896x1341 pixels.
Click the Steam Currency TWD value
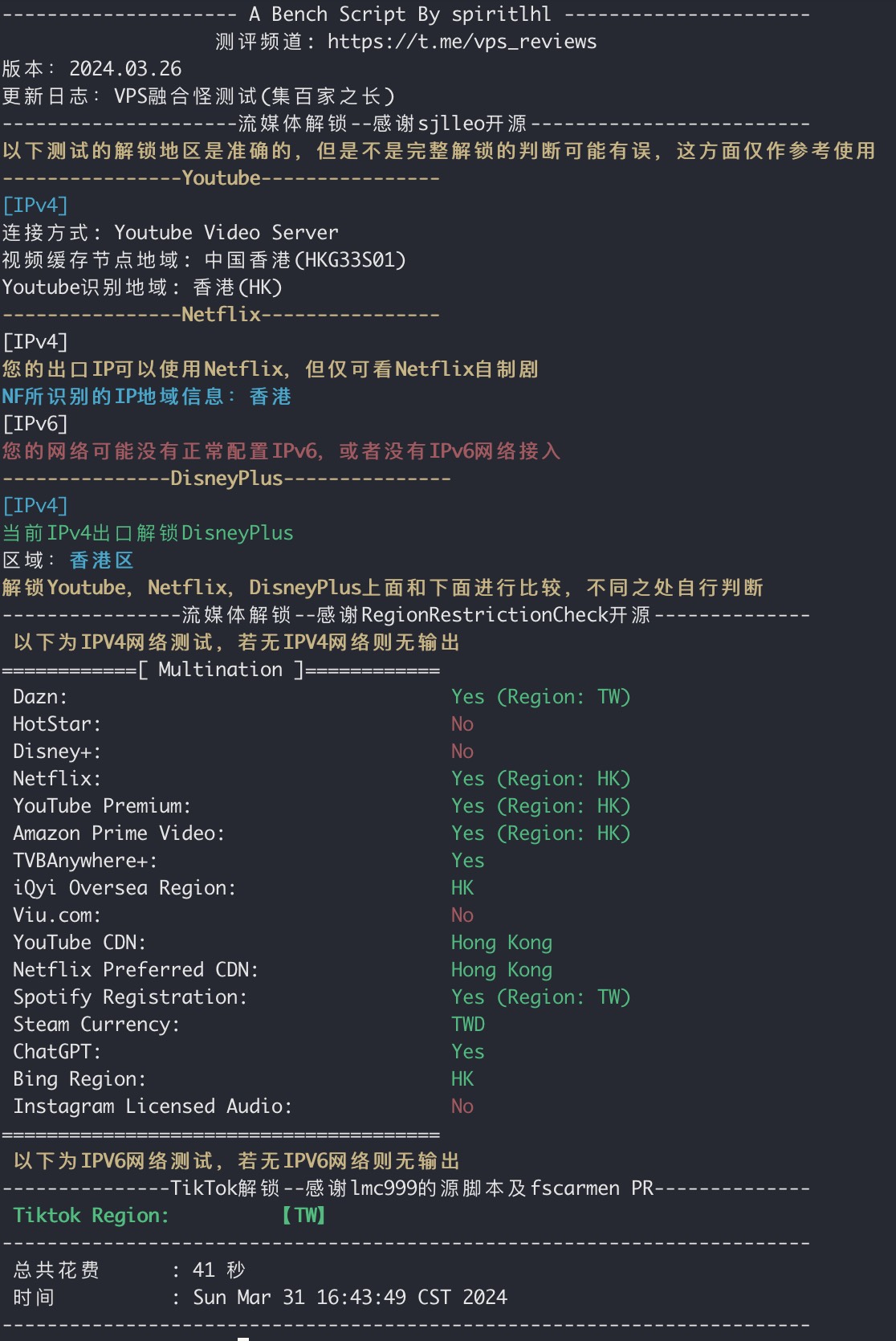click(x=467, y=1025)
